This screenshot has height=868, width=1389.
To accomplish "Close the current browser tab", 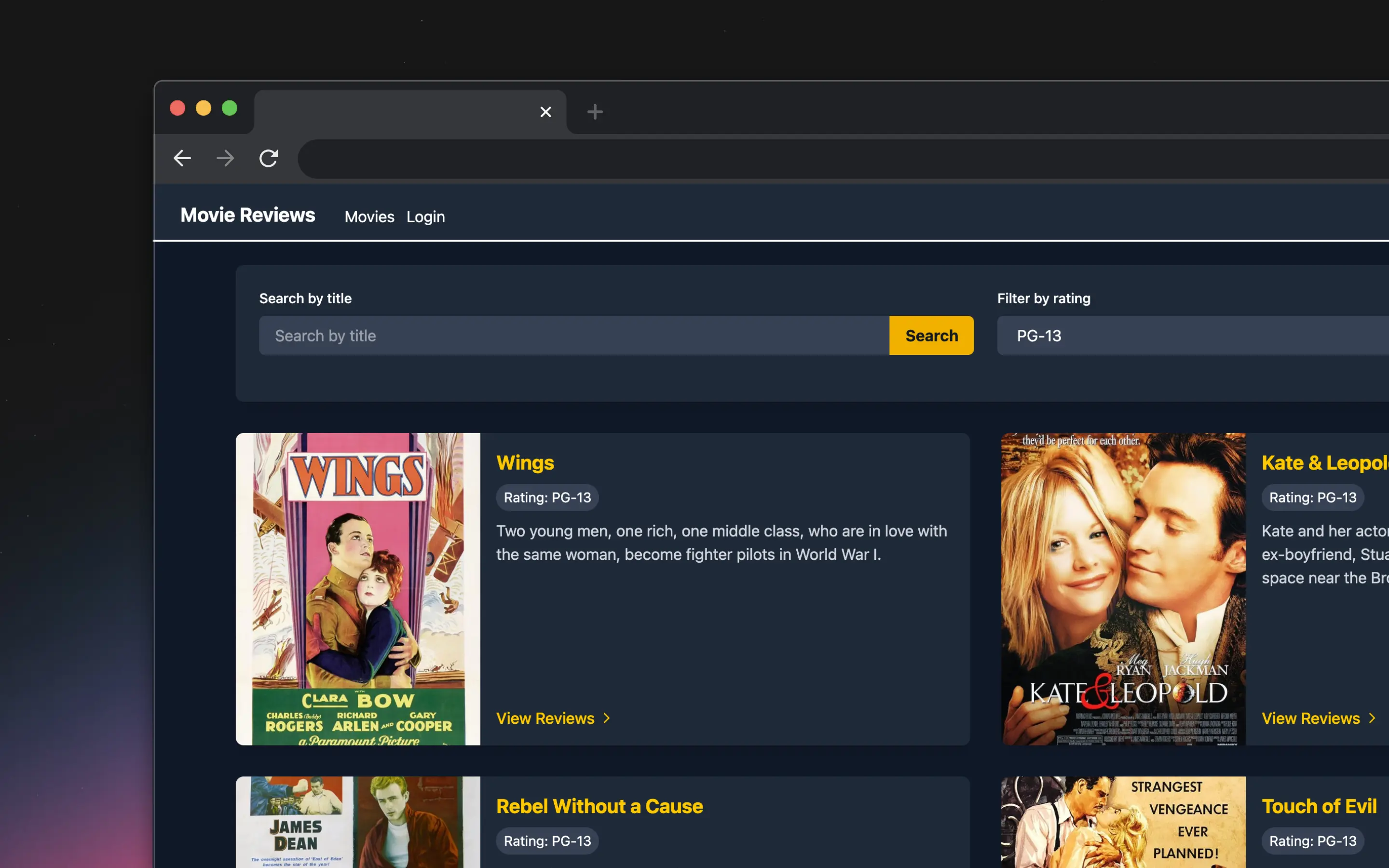I will 545,111.
